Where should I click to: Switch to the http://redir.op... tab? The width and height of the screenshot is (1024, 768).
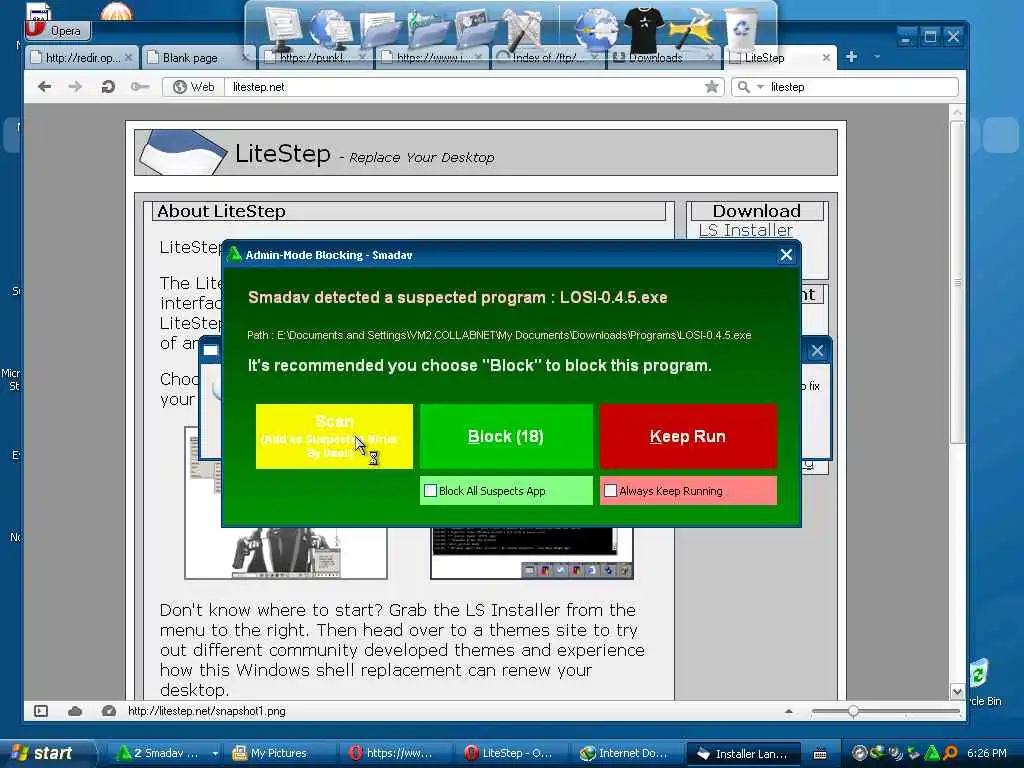[82, 57]
